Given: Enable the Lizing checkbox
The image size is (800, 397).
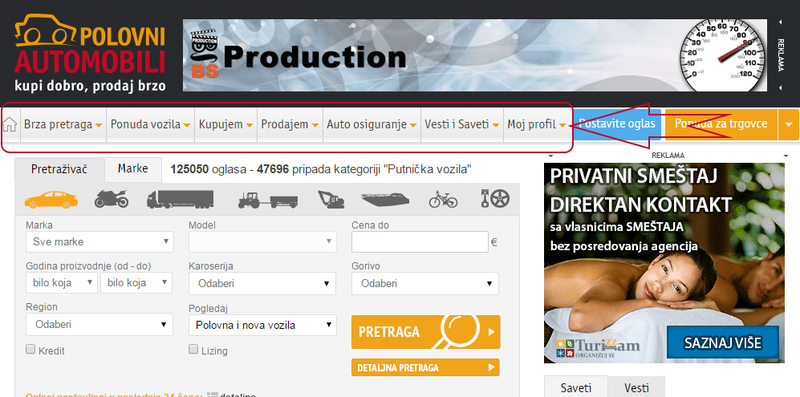Looking at the screenshot, I should click(x=193, y=350).
